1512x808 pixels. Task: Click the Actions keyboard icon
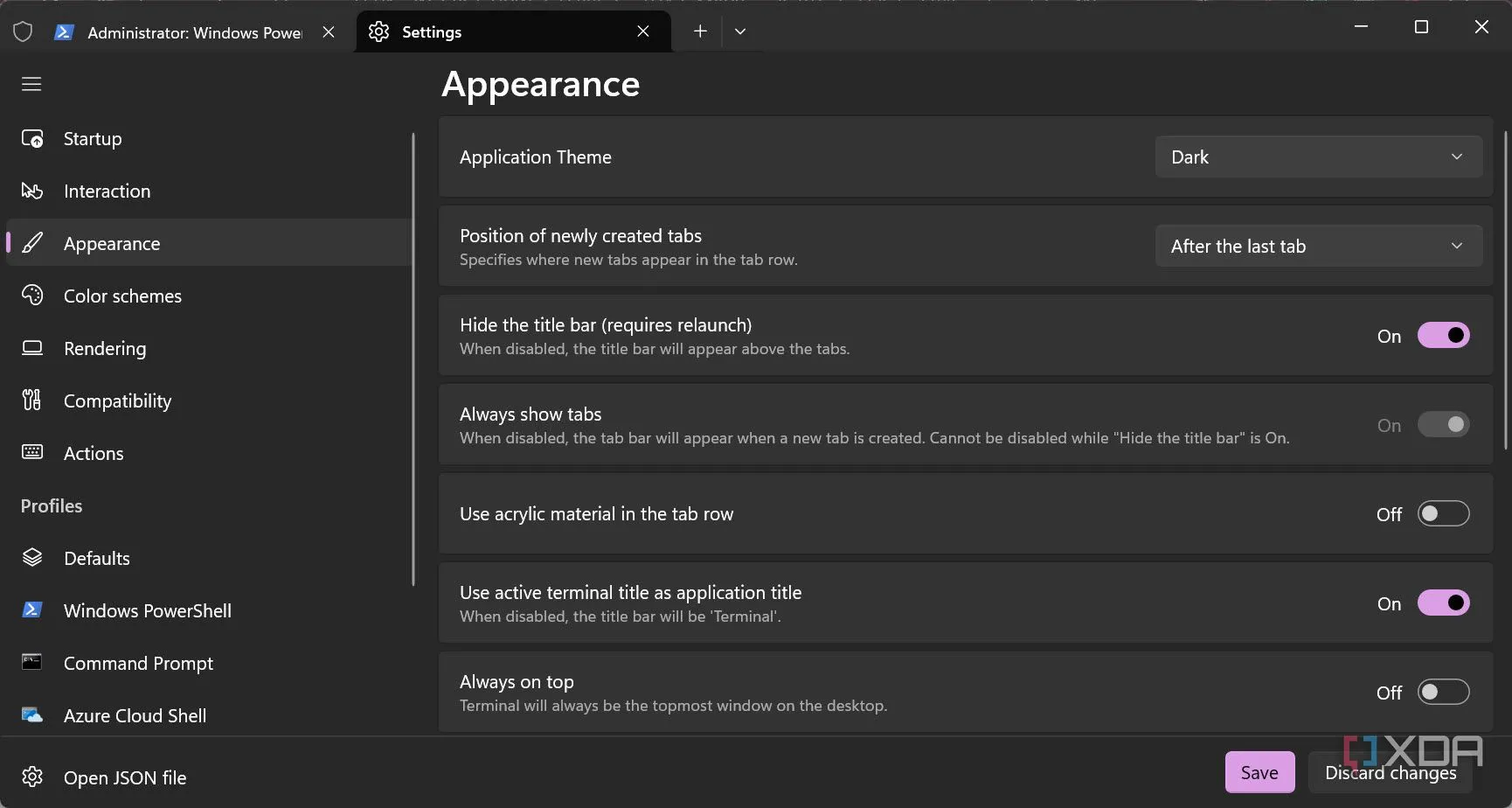pos(32,452)
